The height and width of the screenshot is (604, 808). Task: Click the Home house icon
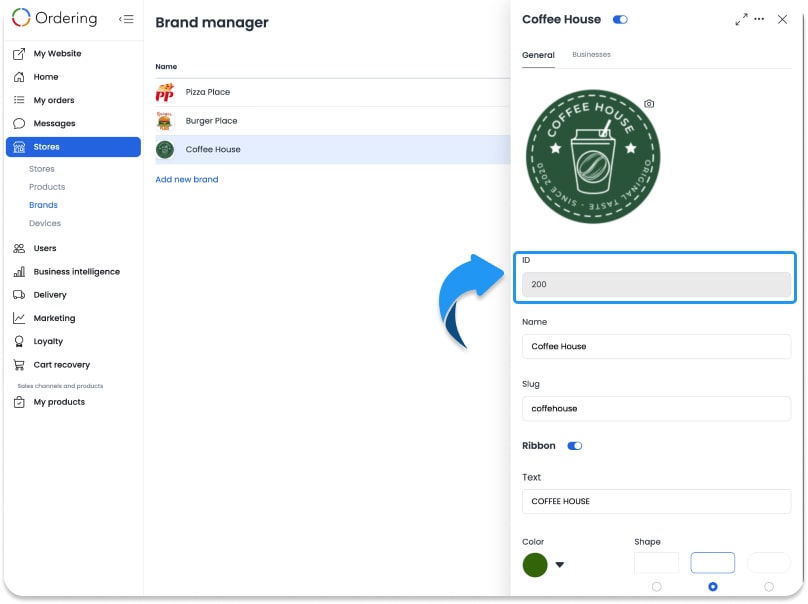[19, 77]
